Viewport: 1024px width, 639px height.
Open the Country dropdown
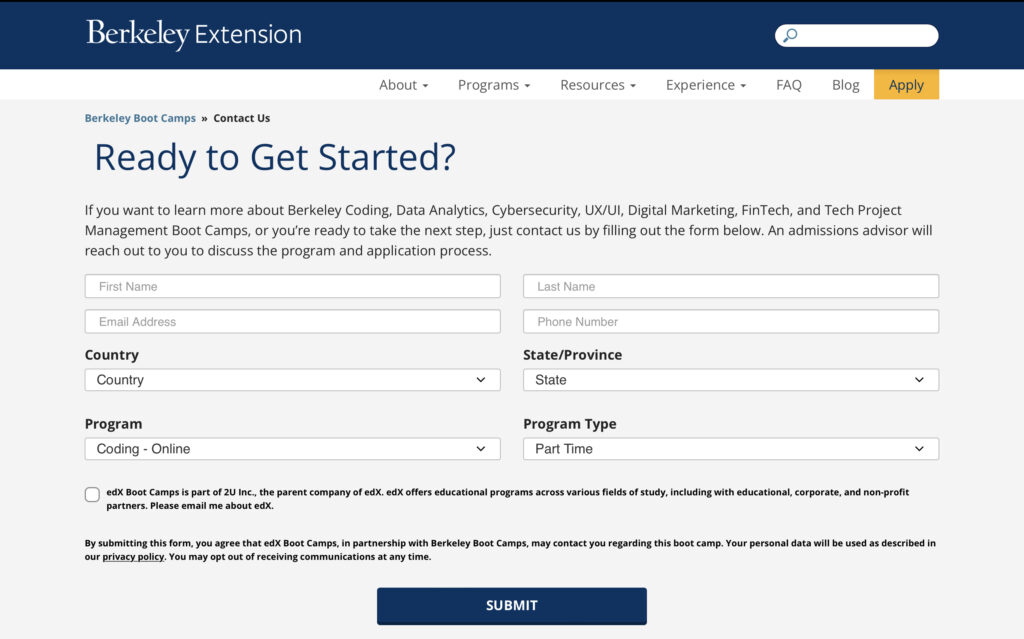click(x=292, y=380)
